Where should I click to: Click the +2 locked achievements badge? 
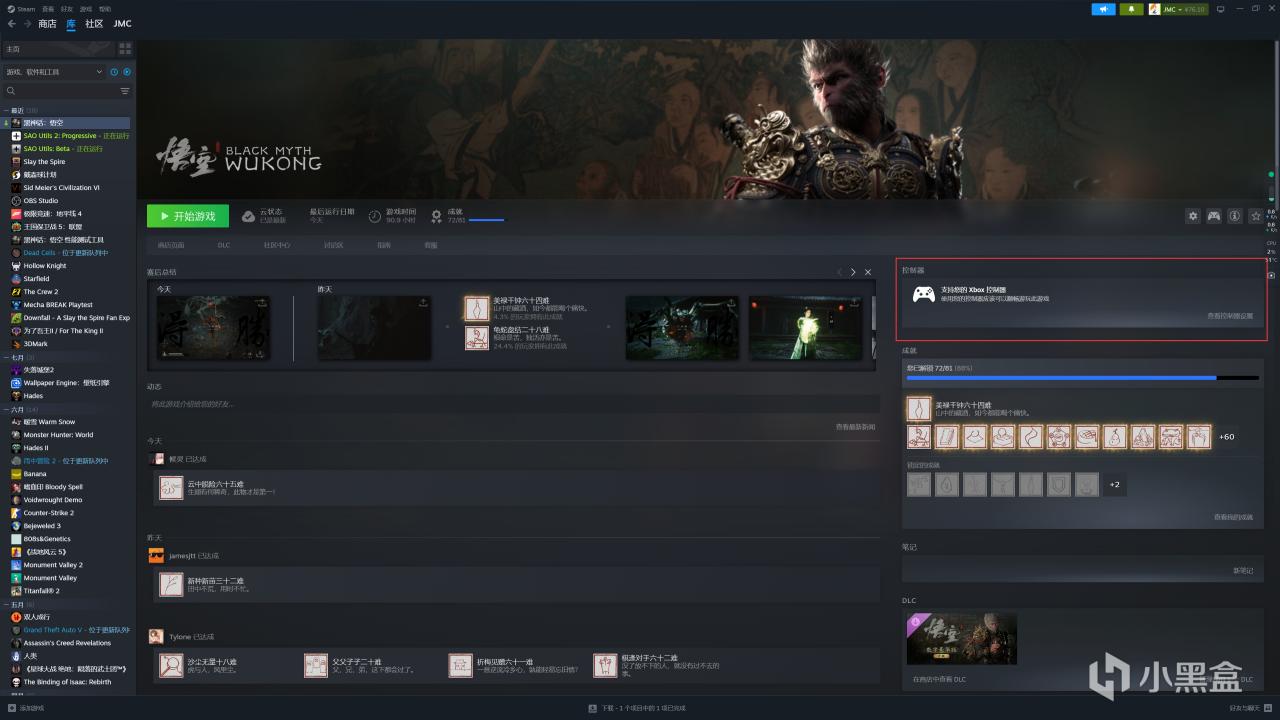tap(1114, 485)
